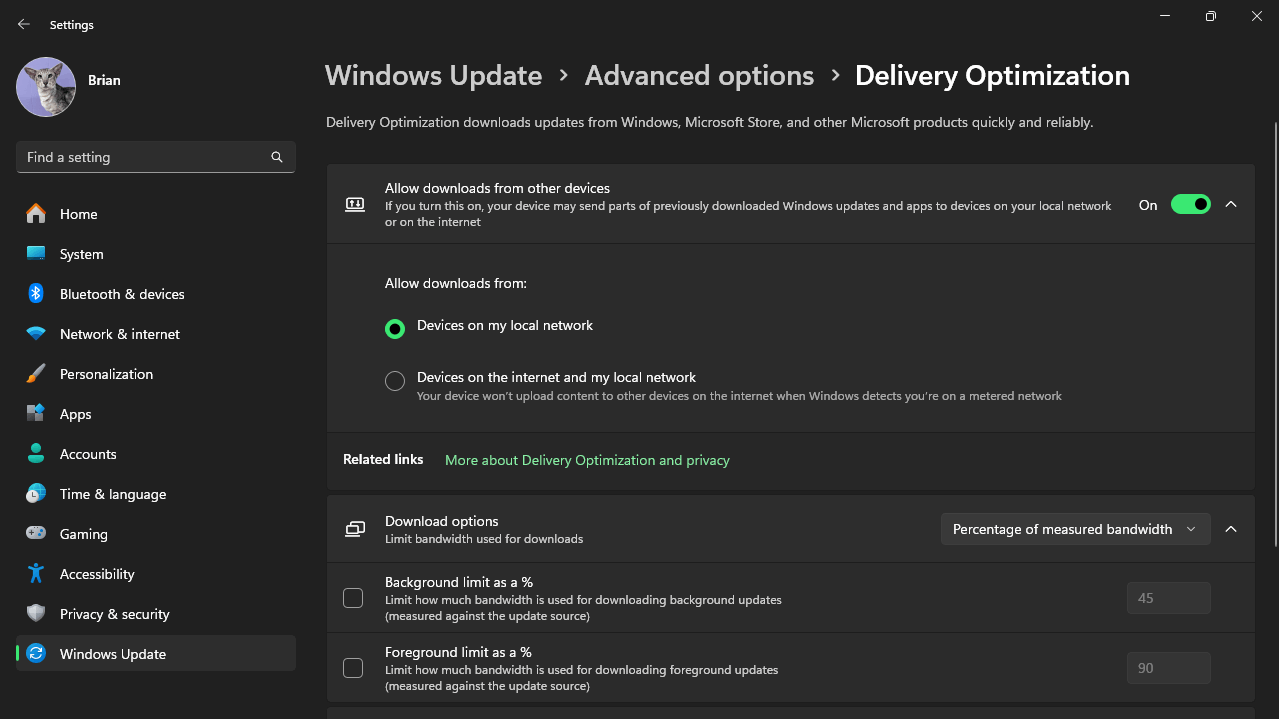Click Brian's profile avatar picture
Viewport: 1279px width, 719px height.
pyautogui.click(x=46, y=86)
